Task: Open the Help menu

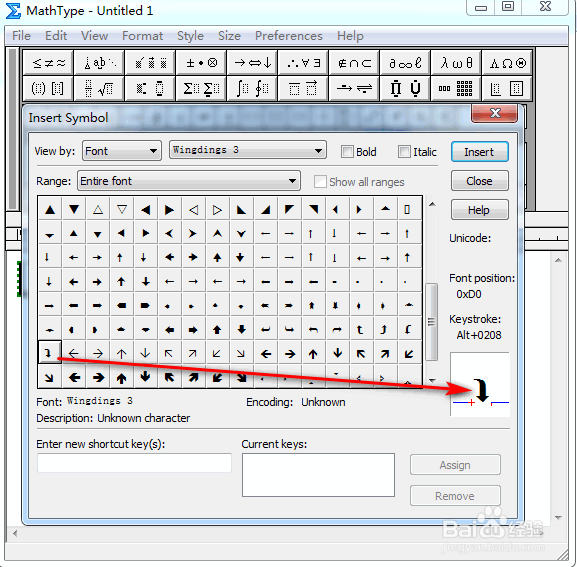Action: pyautogui.click(x=350, y=36)
